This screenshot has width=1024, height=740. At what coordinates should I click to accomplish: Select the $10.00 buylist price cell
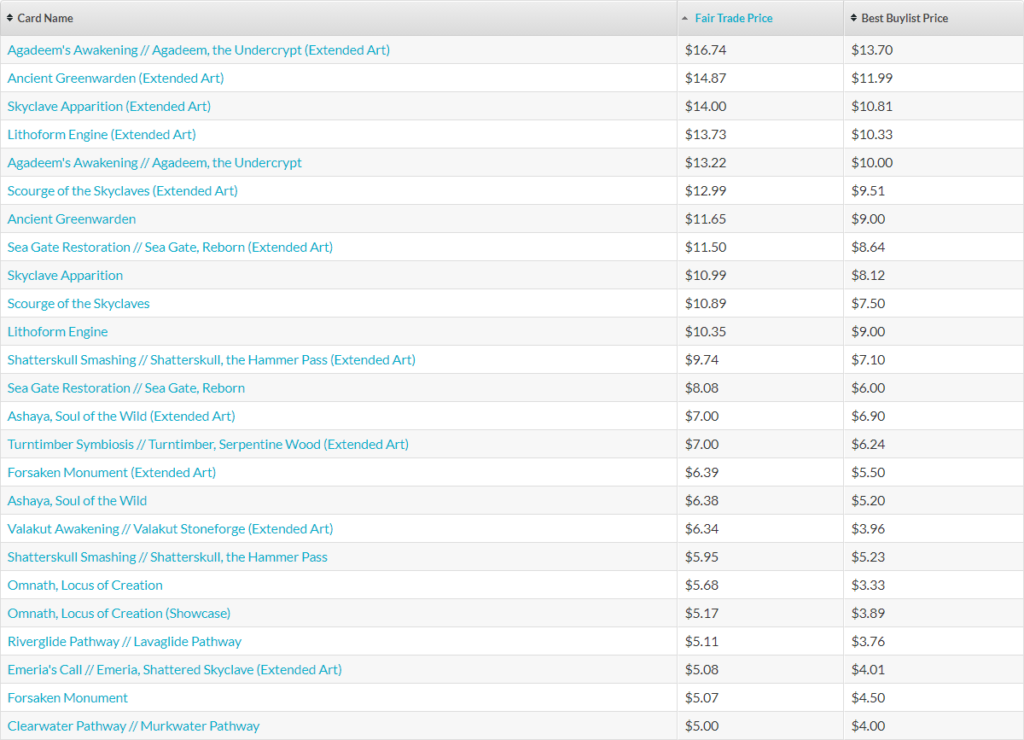pyautogui.click(x=934, y=162)
